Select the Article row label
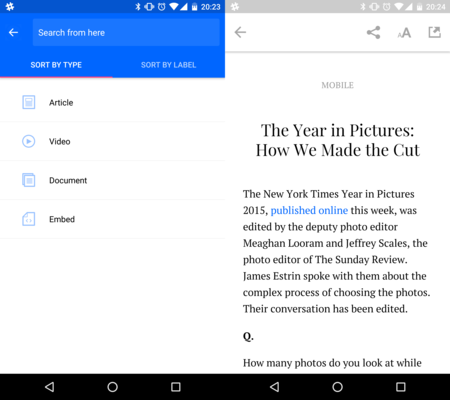This screenshot has height=400, width=450. click(61, 103)
